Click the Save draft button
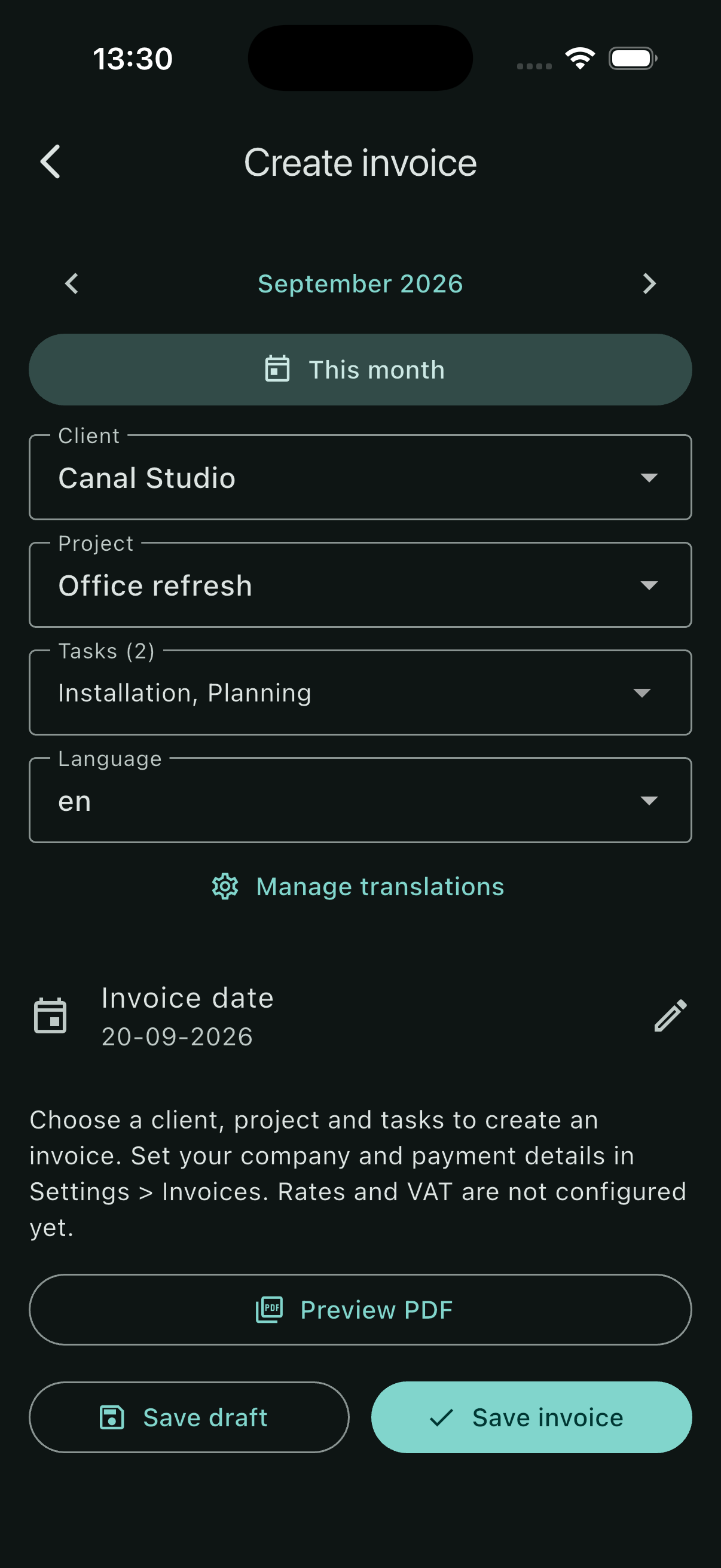This screenshot has width=721, height=1568. (190, 1418)
